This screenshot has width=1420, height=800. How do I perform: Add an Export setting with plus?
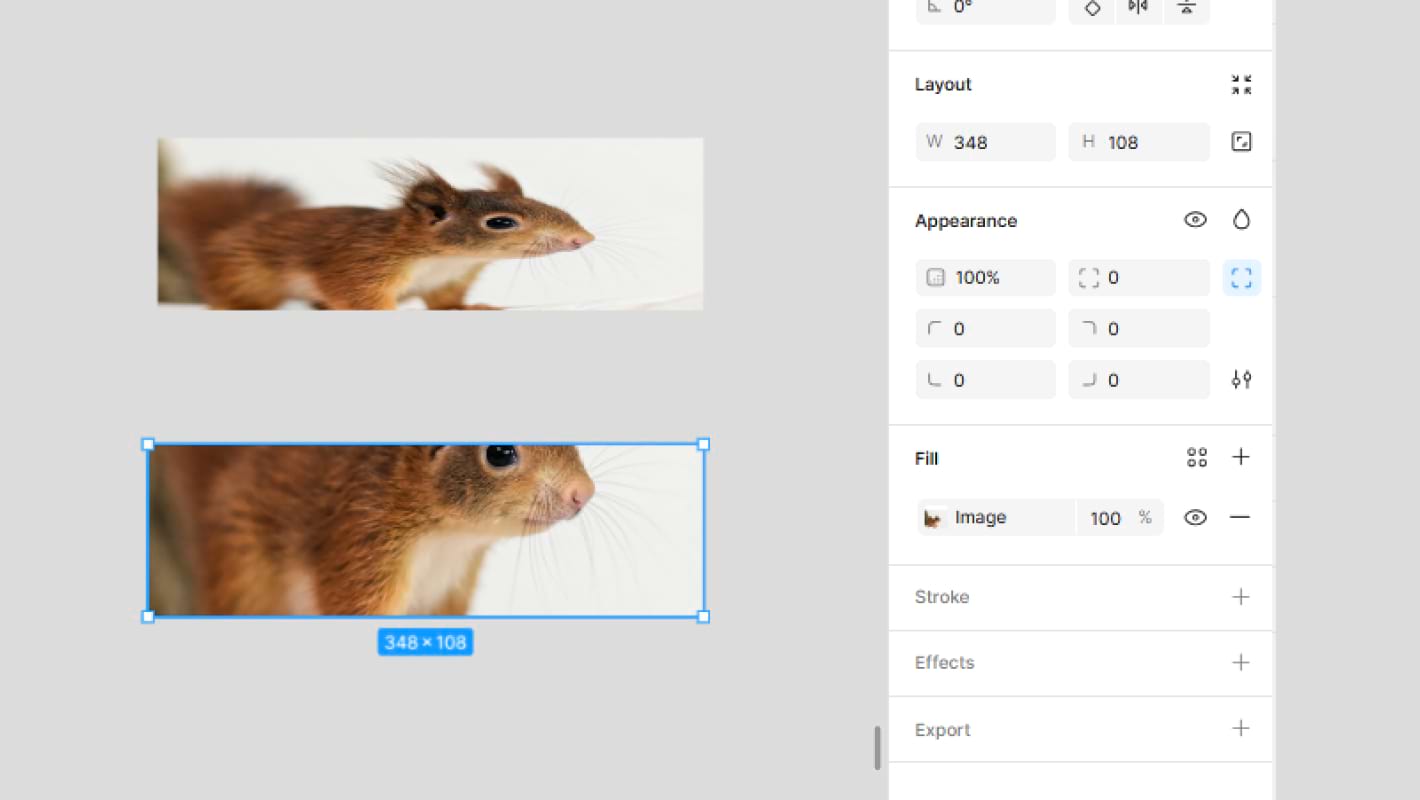[1241, 729]
